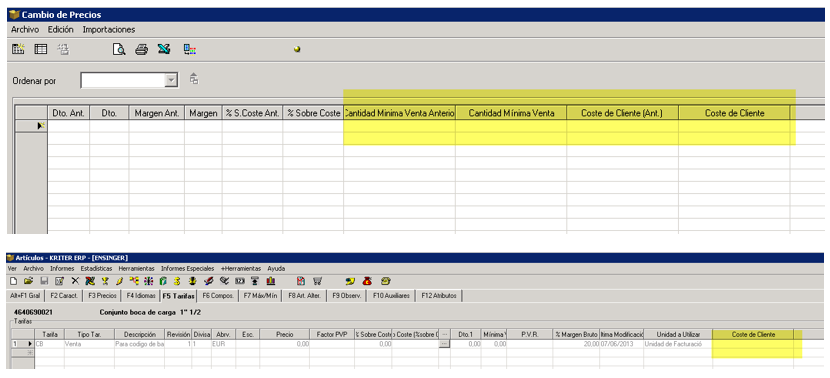Click the shopping cart icon in Artículos toolbar

(317, 281)
